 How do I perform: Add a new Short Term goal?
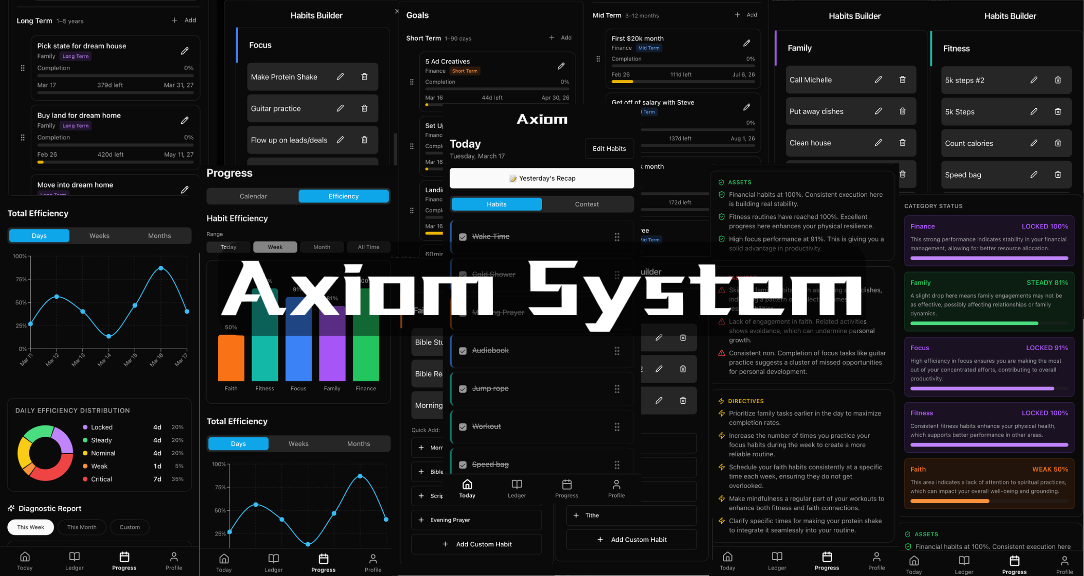(559, 37)
